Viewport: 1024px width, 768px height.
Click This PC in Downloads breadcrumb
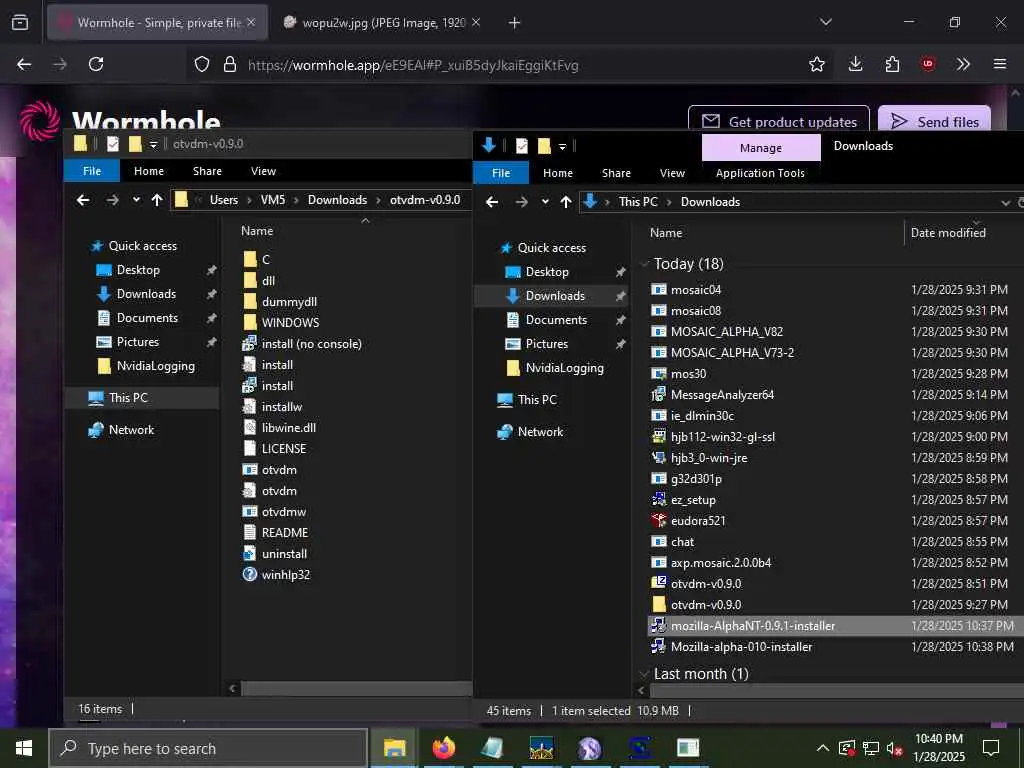pos(638,202)
